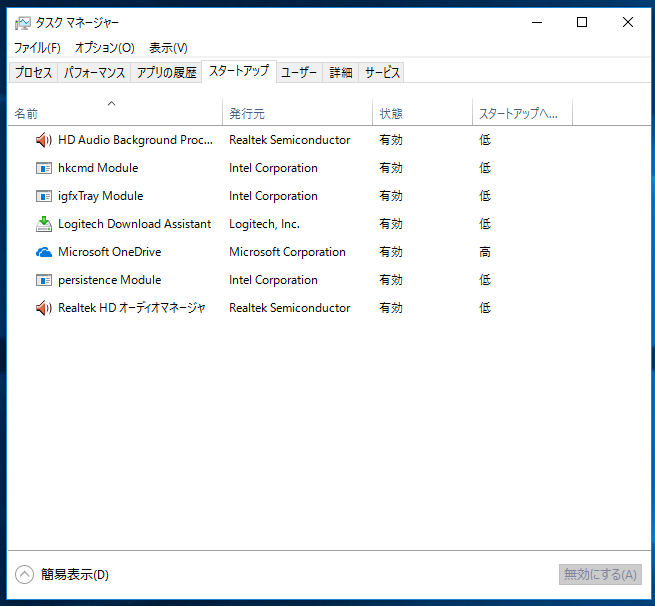
Task: Click Realtek Semiconductor publisher in Realtek HD row
Action: pos(289,308)
